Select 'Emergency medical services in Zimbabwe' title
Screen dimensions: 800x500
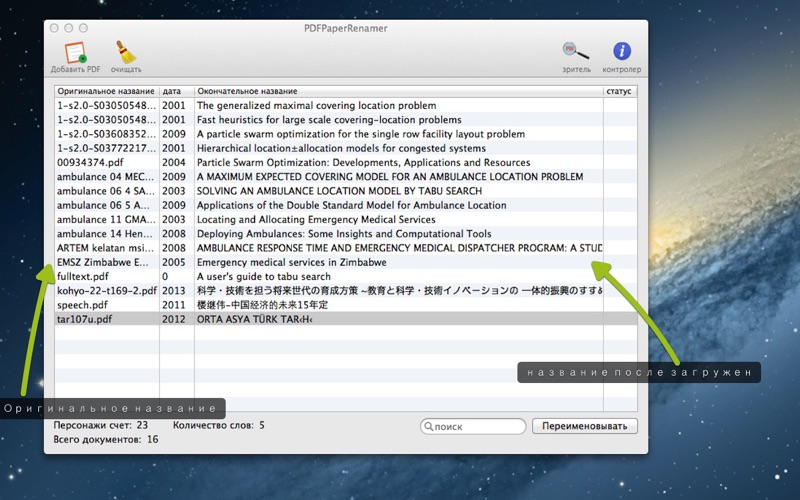point(291,263)
